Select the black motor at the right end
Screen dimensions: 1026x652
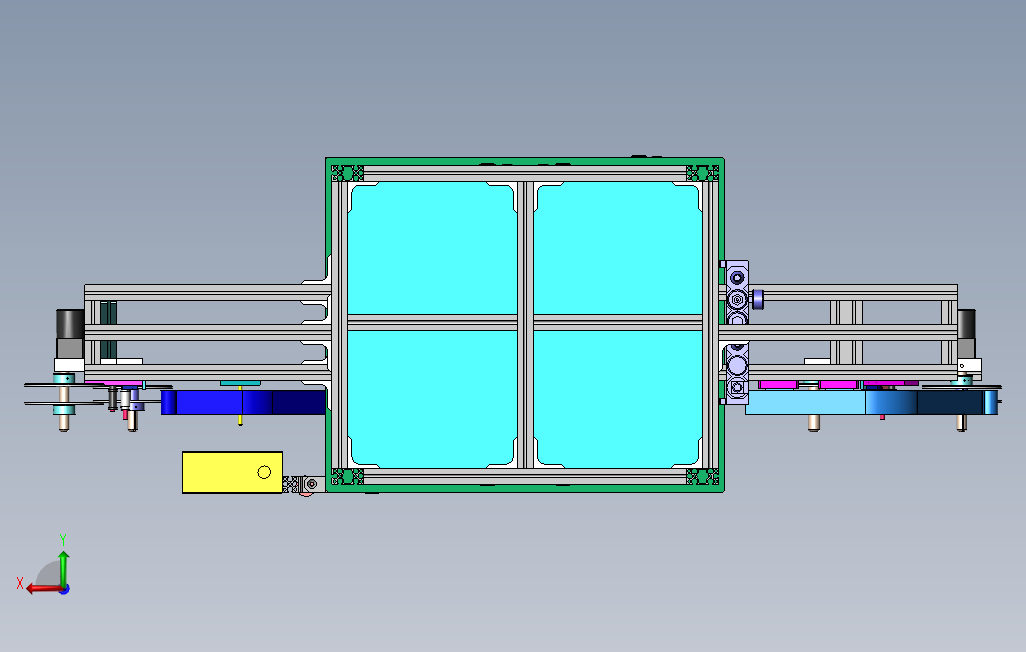coord(966,325)
